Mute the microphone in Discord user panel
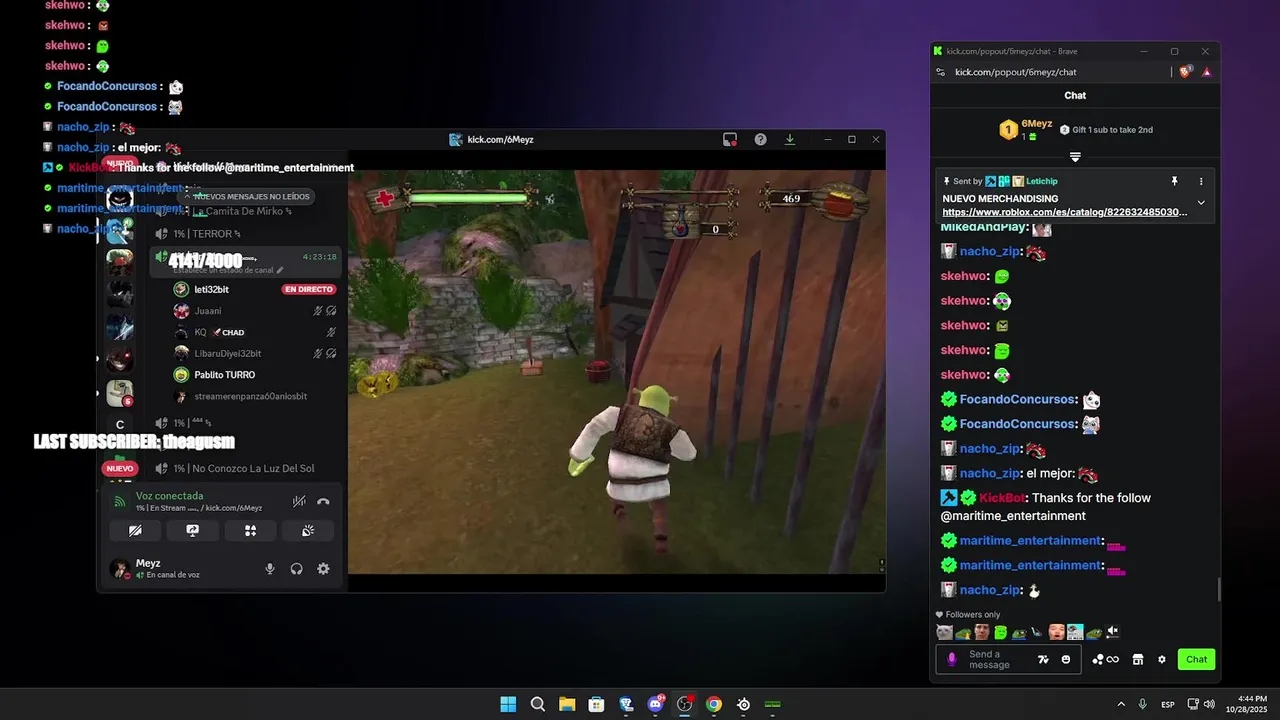 pyautogui.click(x=270, y=569)
